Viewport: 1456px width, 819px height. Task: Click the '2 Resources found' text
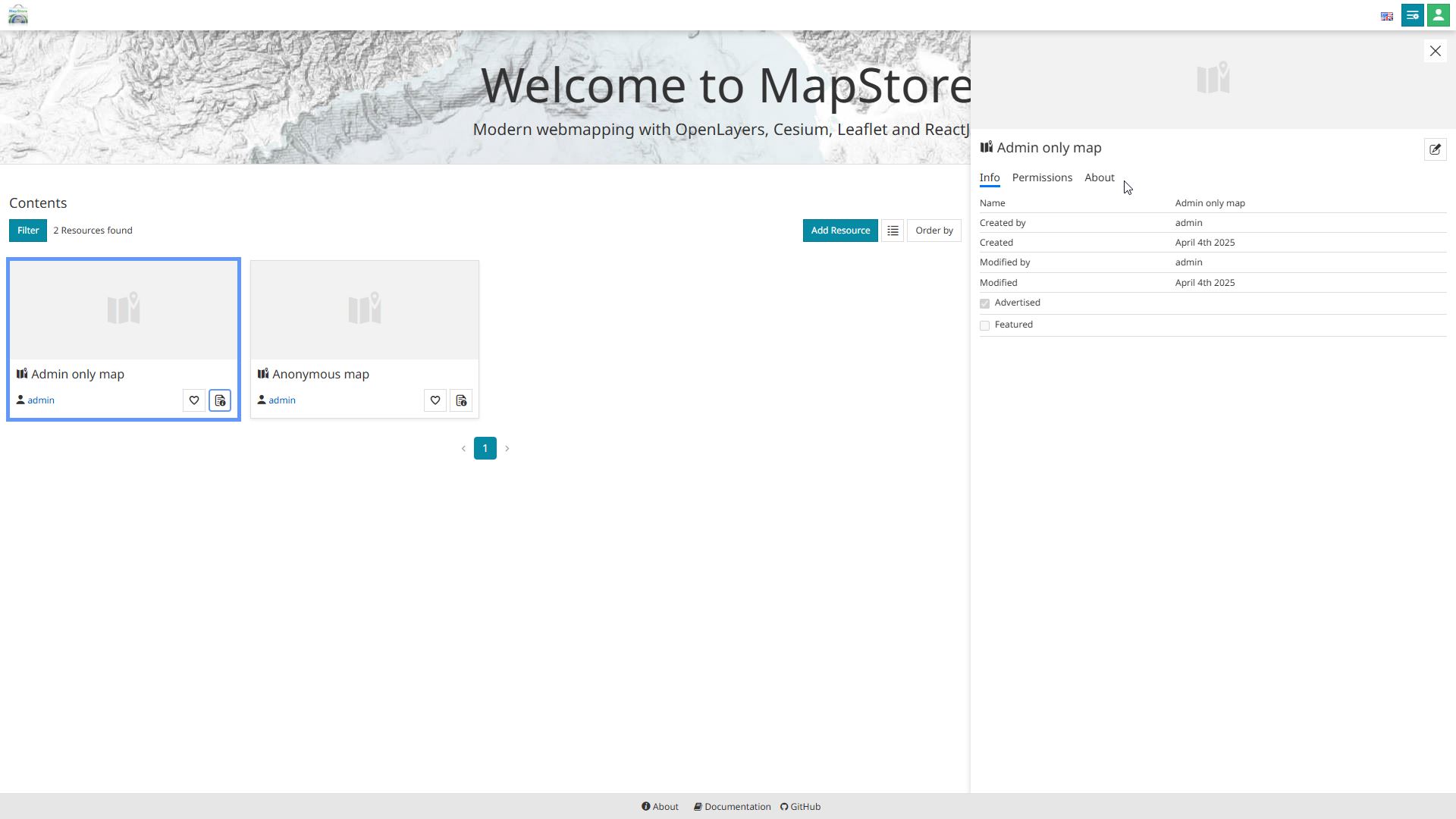click(93, 231)
